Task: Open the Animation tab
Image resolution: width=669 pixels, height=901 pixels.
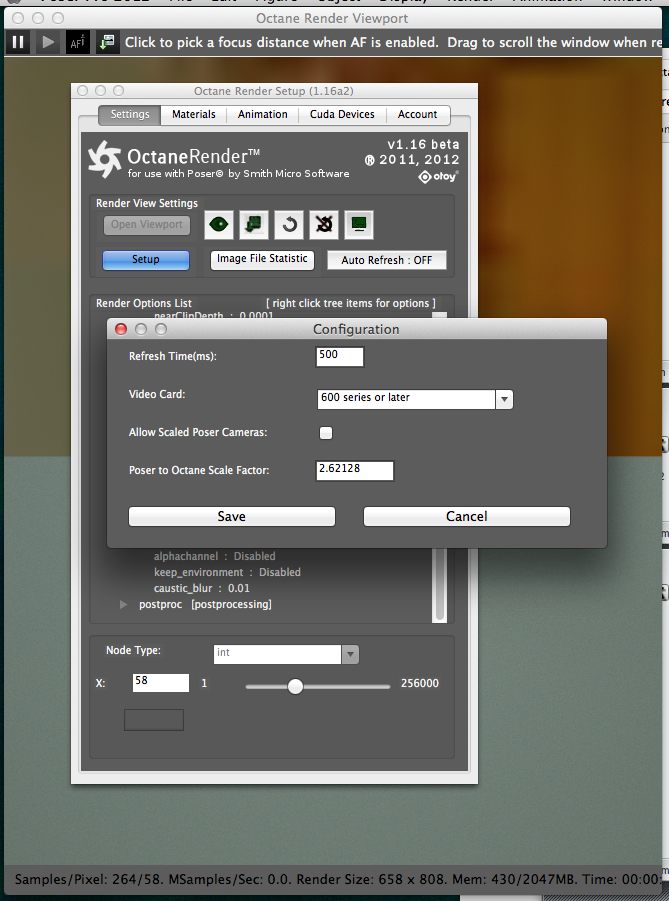Action: pyautogui.click(x=263, y=114)
